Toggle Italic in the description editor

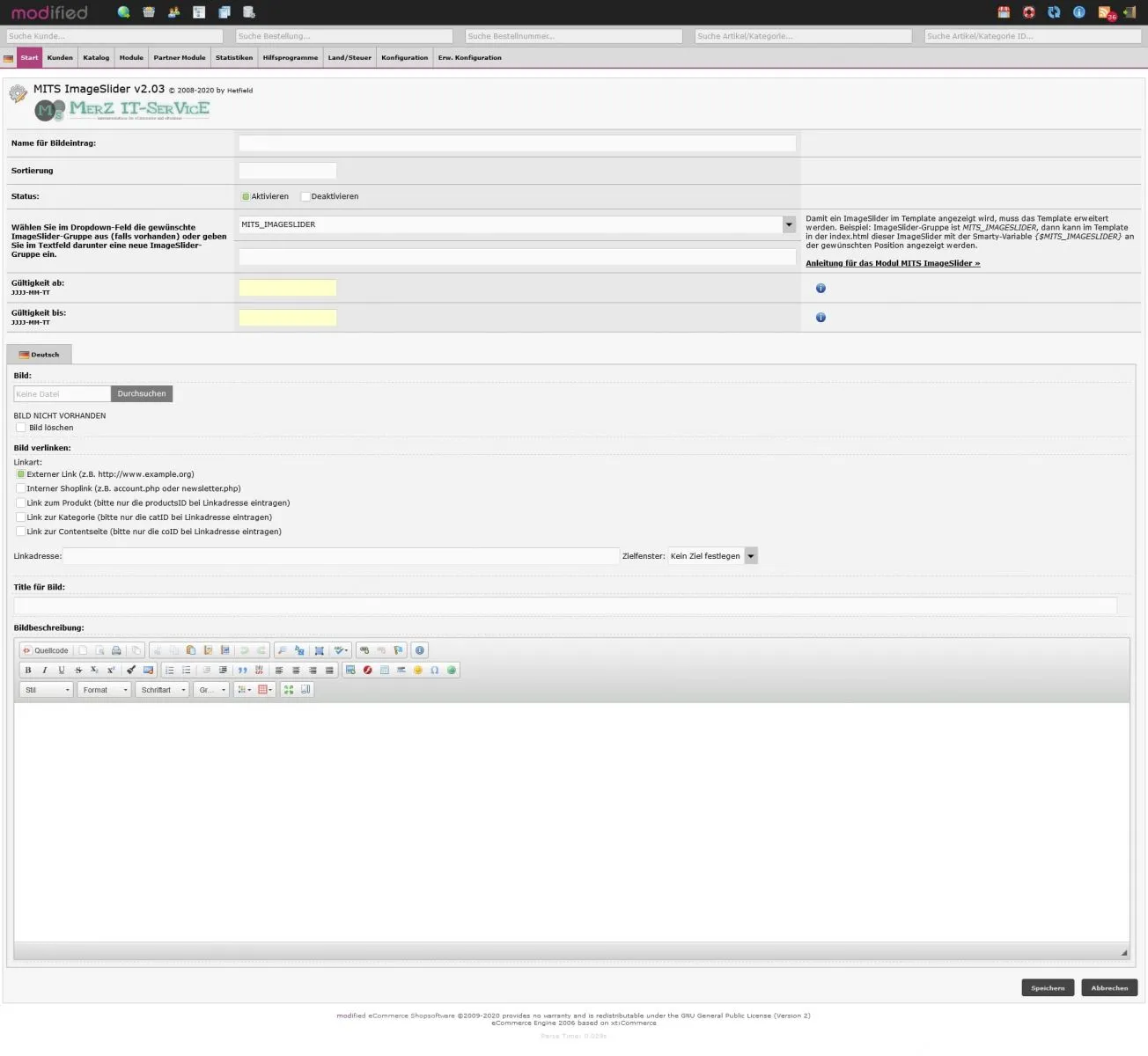(45, 670)
